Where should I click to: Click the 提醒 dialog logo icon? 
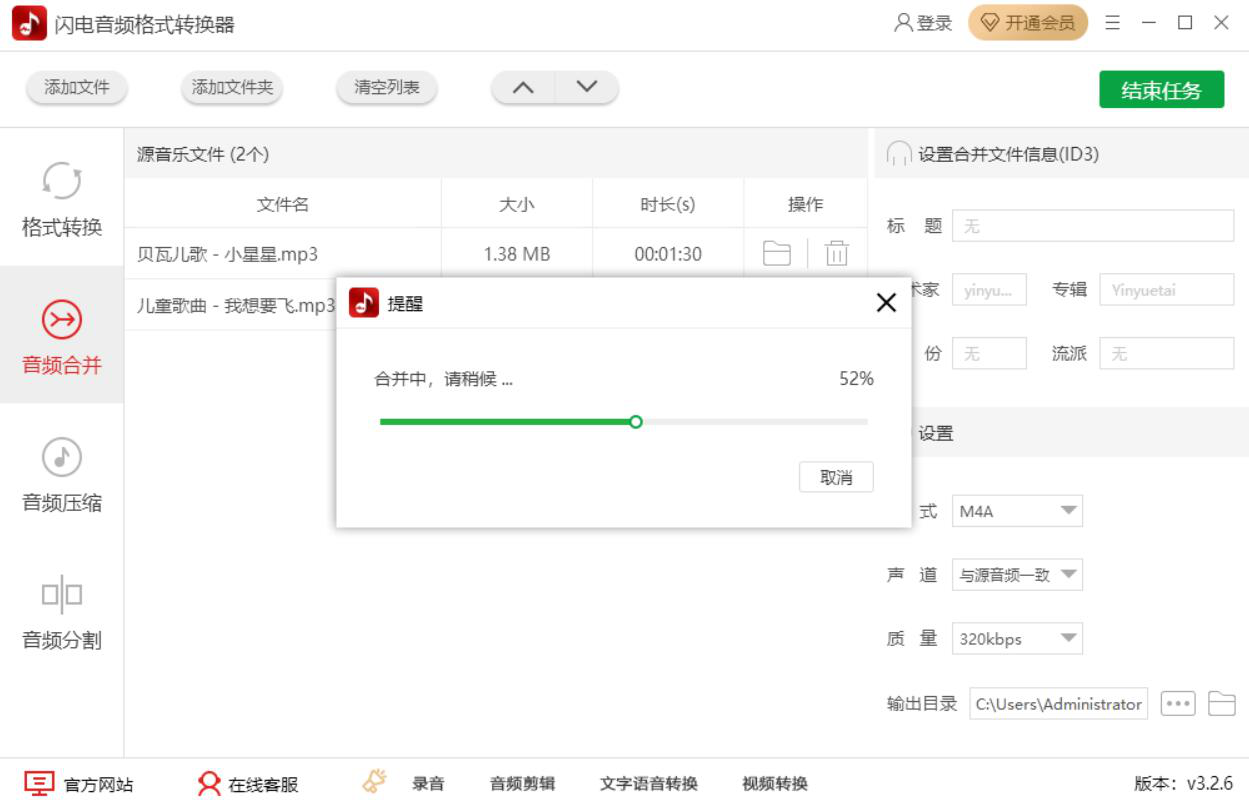tap(364, 303)
